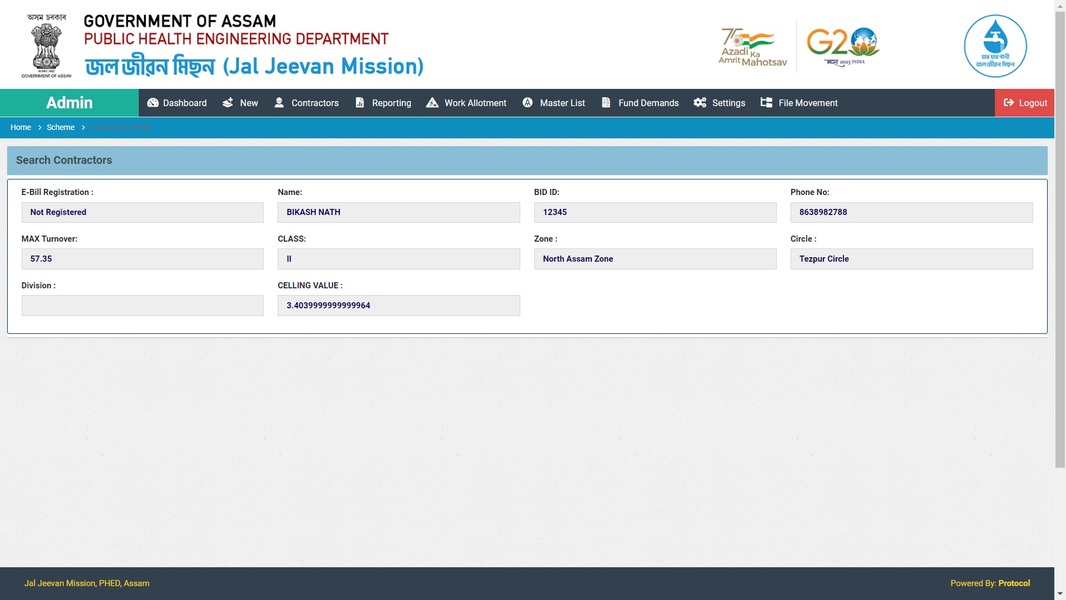Click the Protocol link in footer
This screenshot has height=600, width=1066.
[1014, 583]
